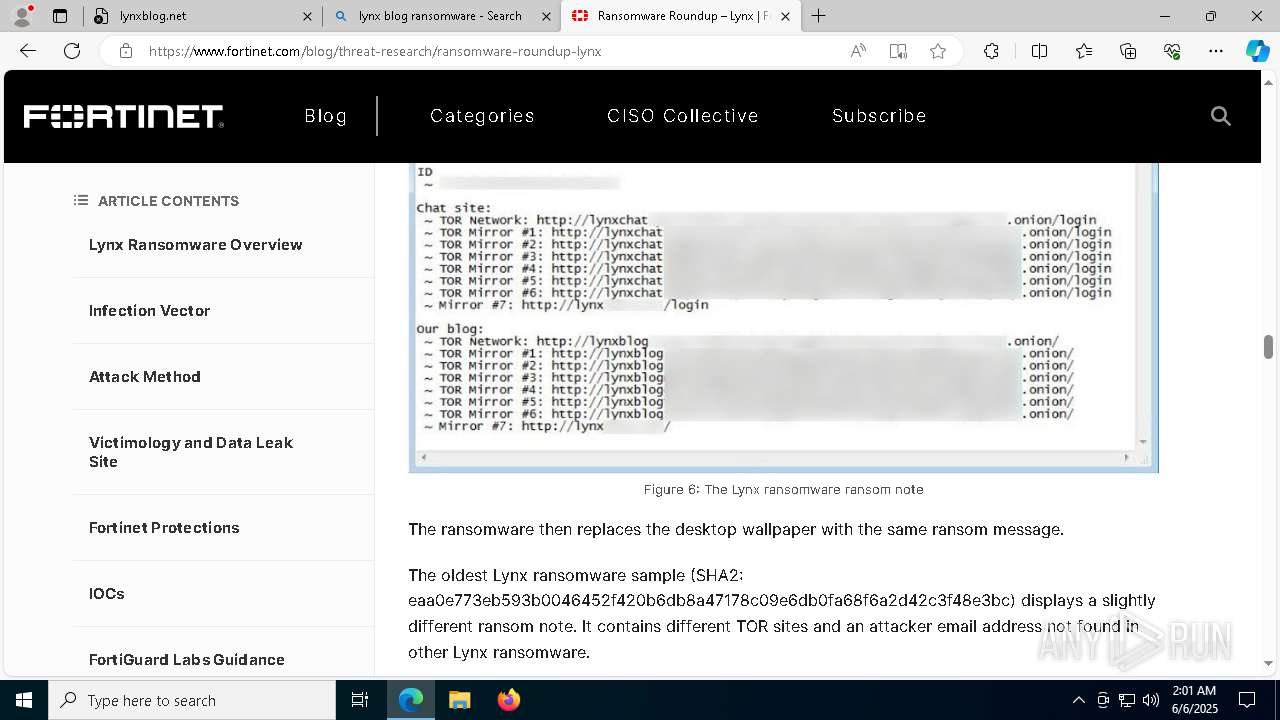Open the notification center icon
1280x720 pixels.
tap(1247, 700)
